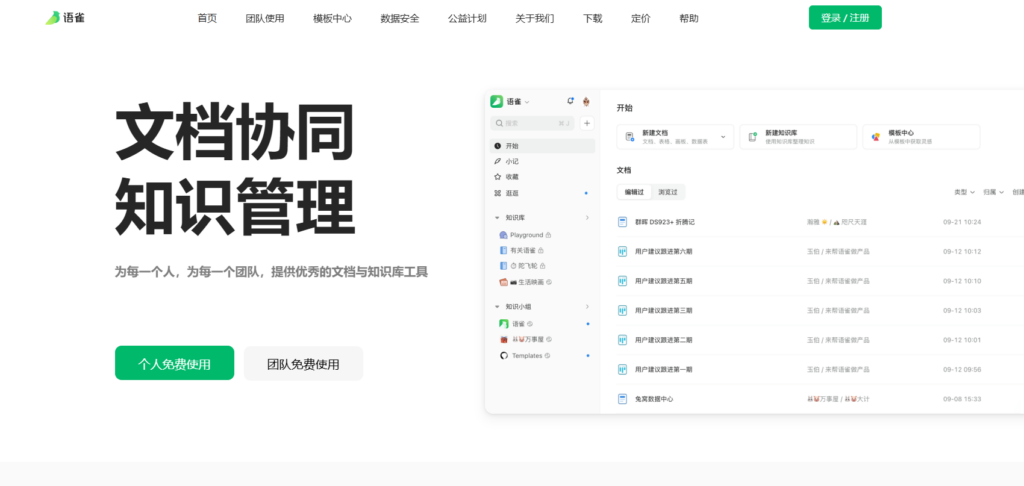
Task: Open 模板中心 in top navigation
Action: (332, 18)
